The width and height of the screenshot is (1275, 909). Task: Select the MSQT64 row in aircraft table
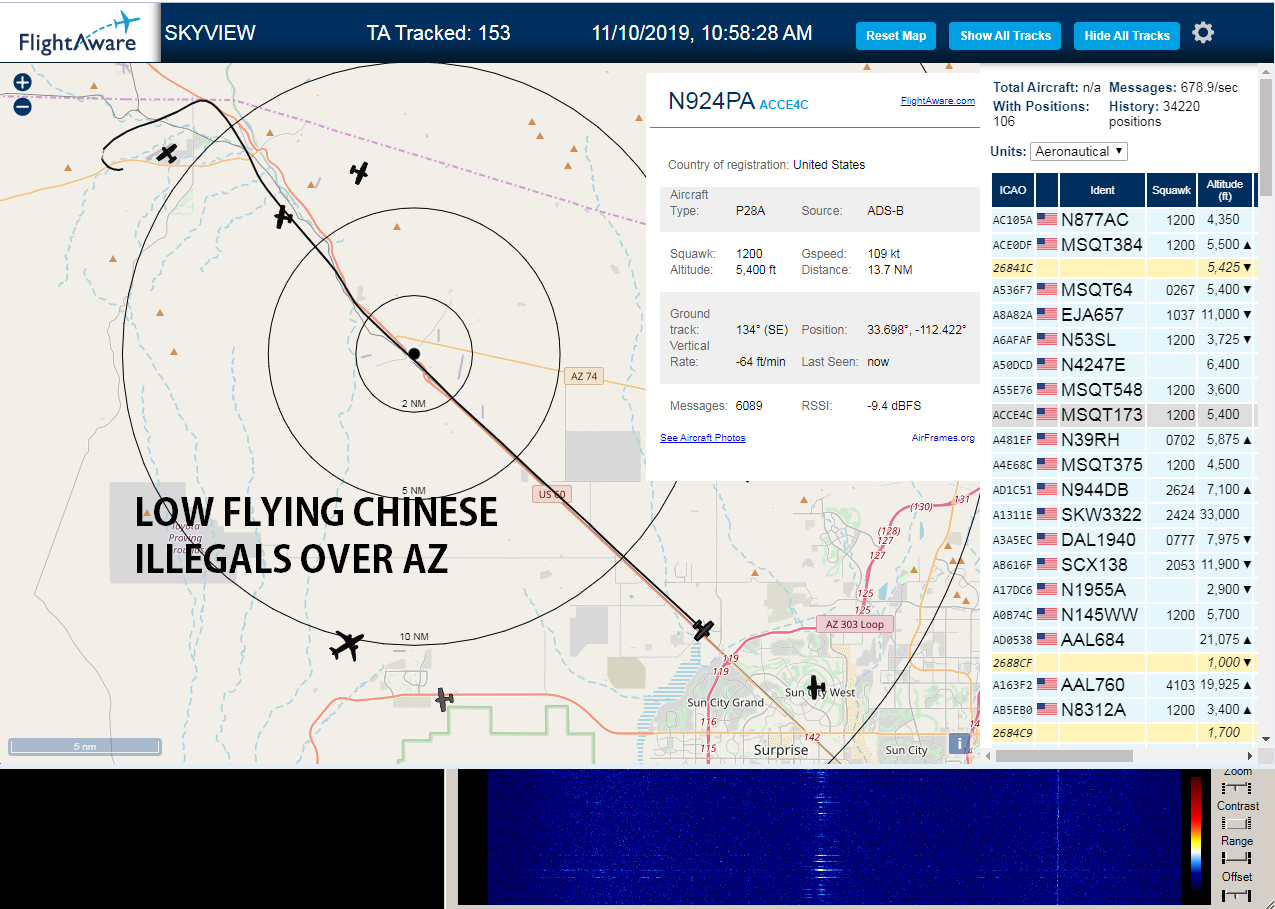click(1123, 289)
